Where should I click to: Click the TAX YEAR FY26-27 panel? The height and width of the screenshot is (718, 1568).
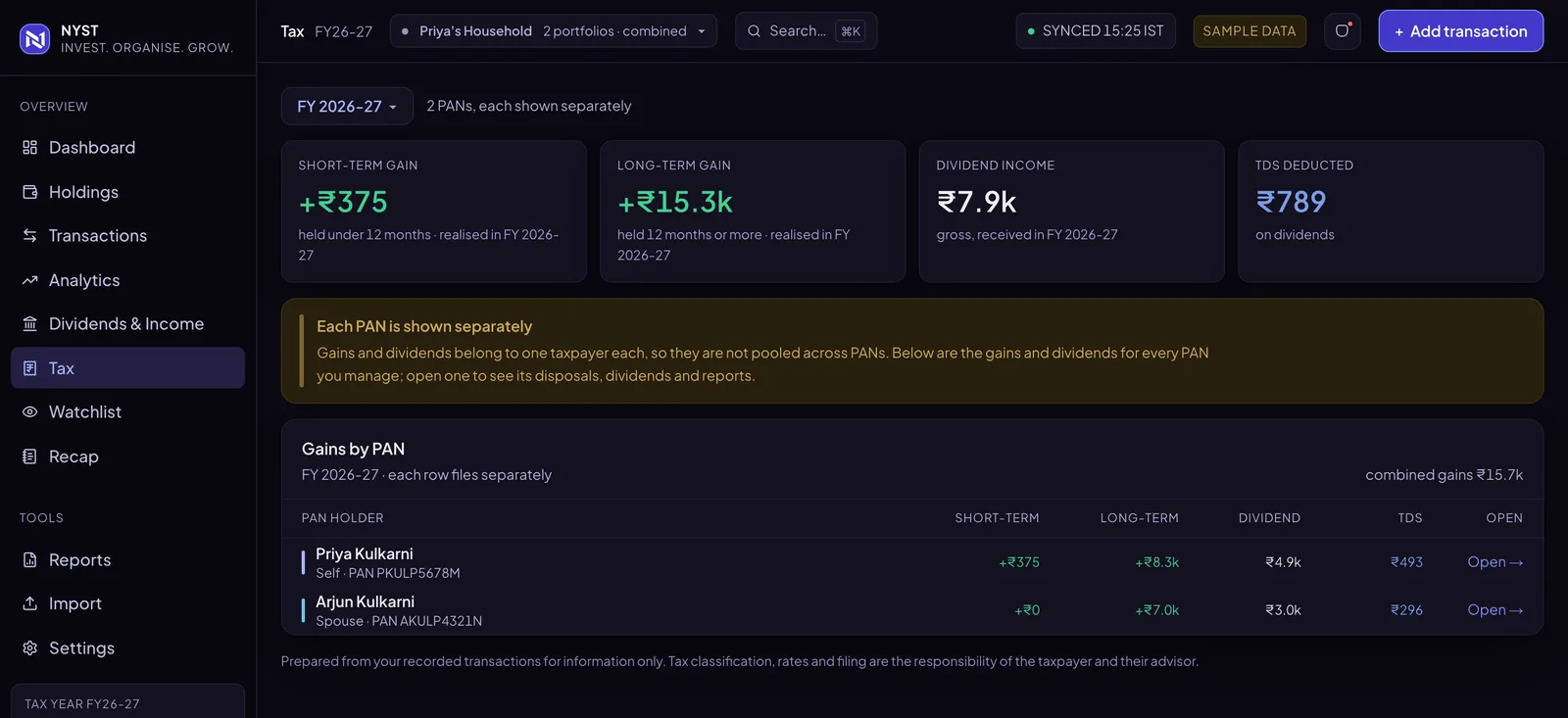pos(127,701)
